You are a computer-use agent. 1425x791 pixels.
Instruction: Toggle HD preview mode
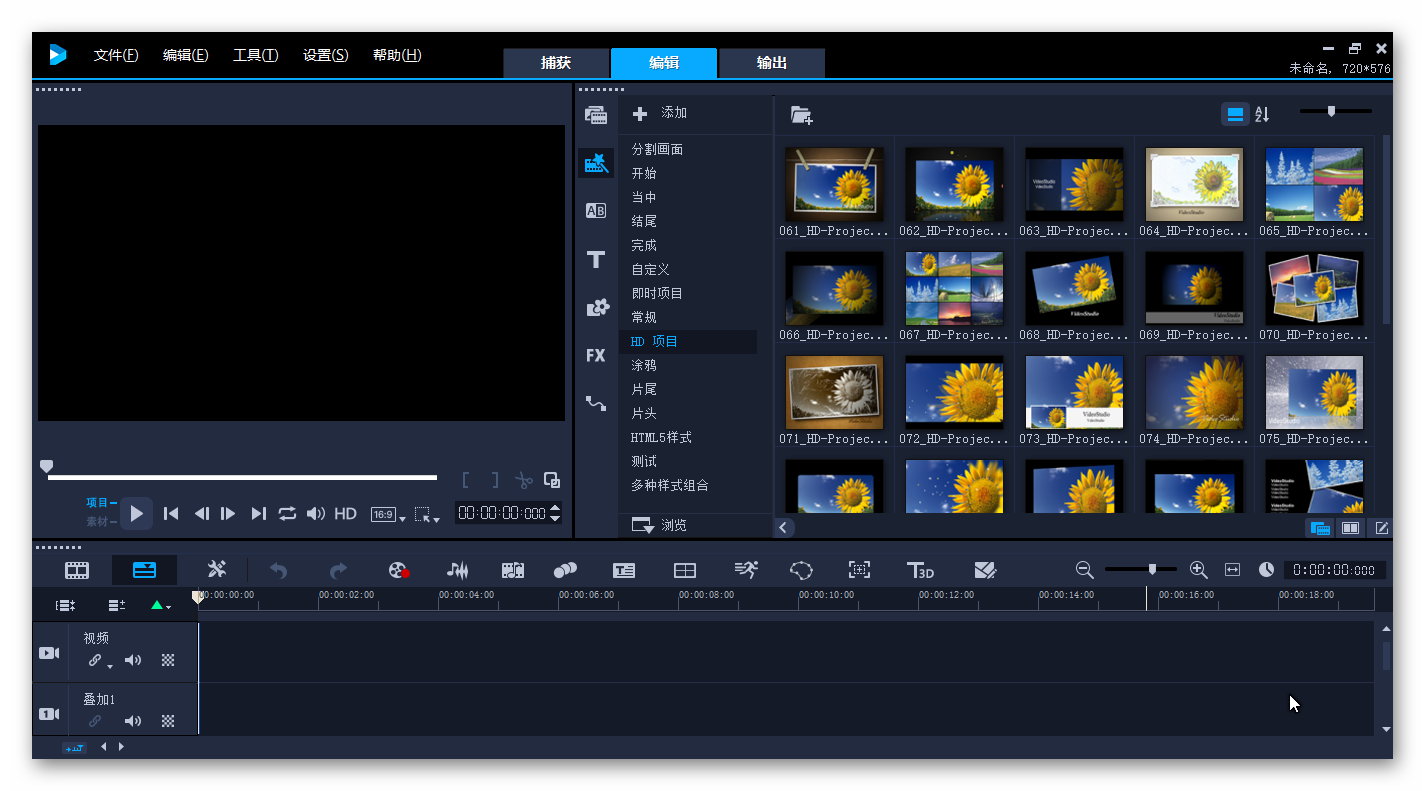pyautogui.click(x=345, y=513)
